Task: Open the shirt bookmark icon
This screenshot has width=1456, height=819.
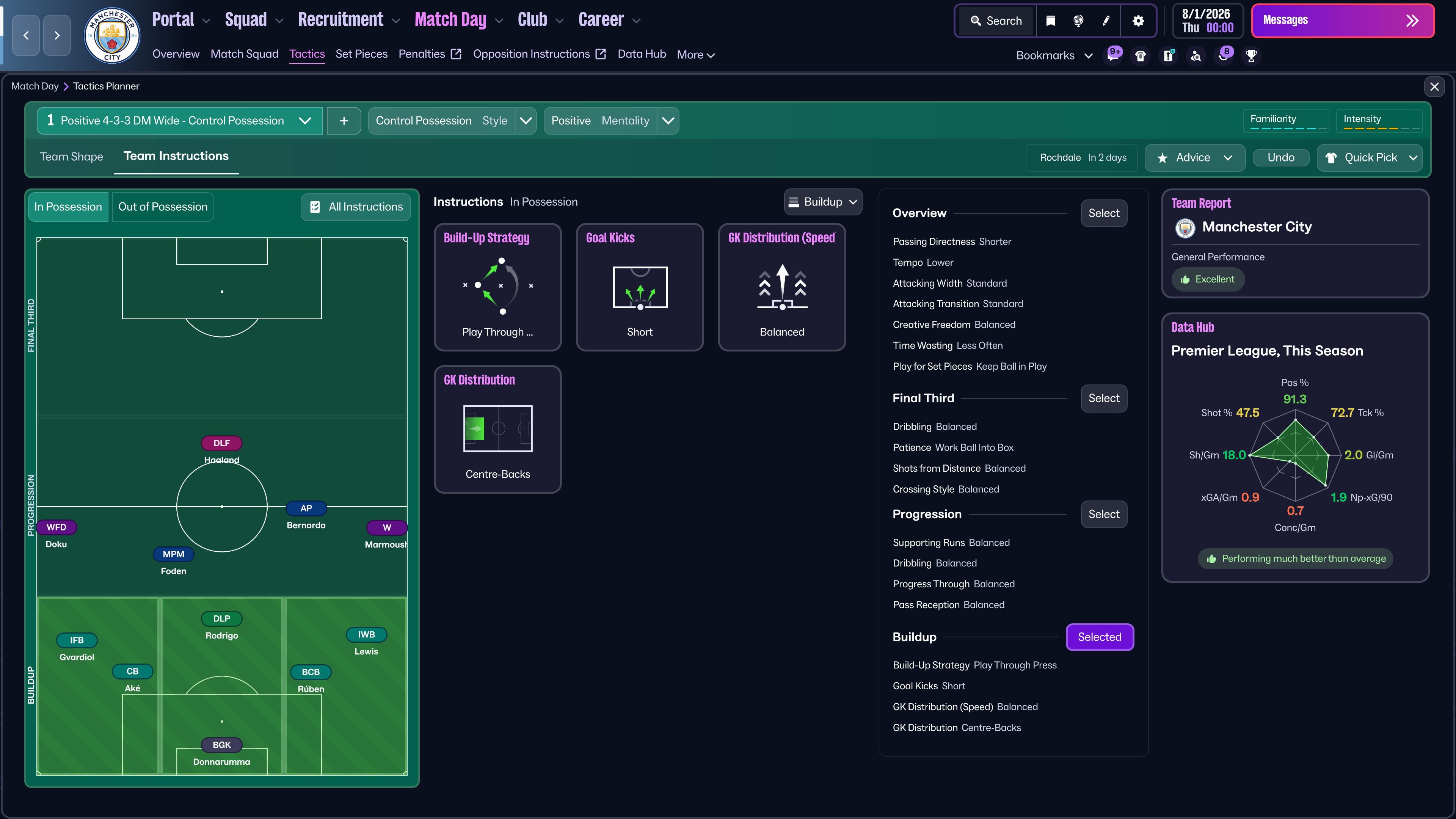Action: 1141,55
